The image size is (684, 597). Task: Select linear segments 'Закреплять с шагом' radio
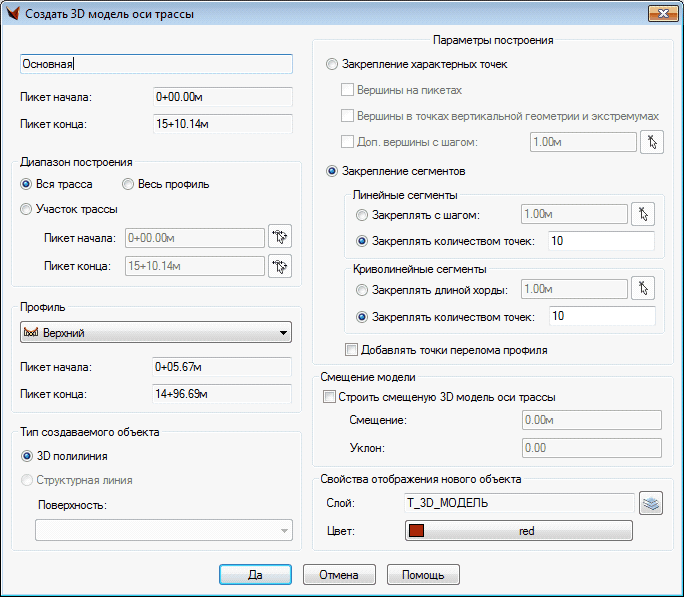[362, 215]
